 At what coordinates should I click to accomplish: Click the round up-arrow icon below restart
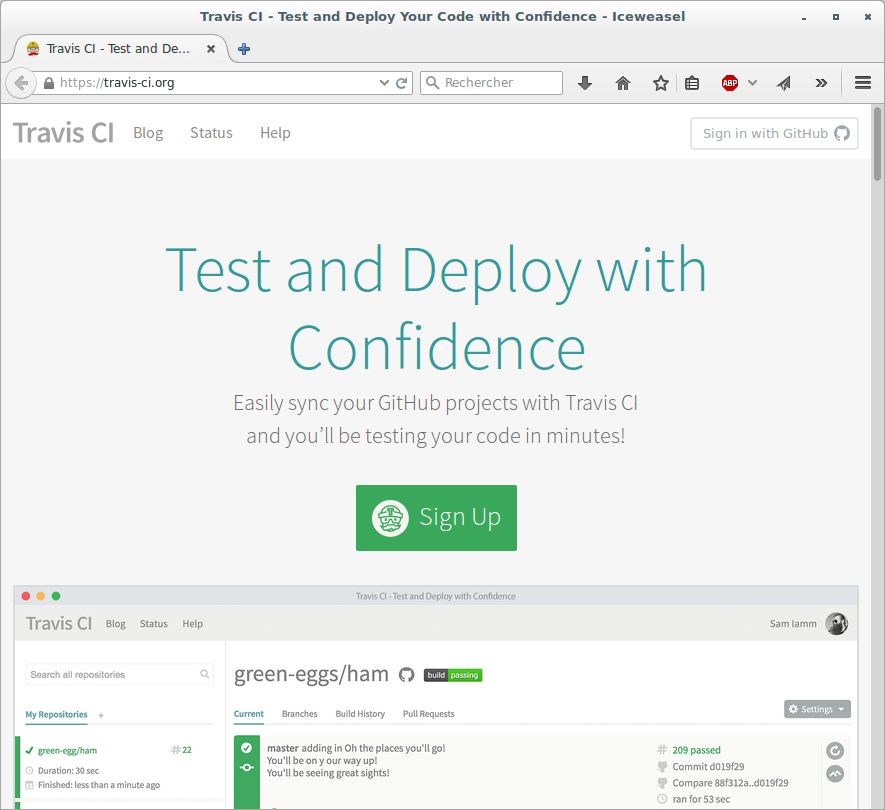(835, 773)
